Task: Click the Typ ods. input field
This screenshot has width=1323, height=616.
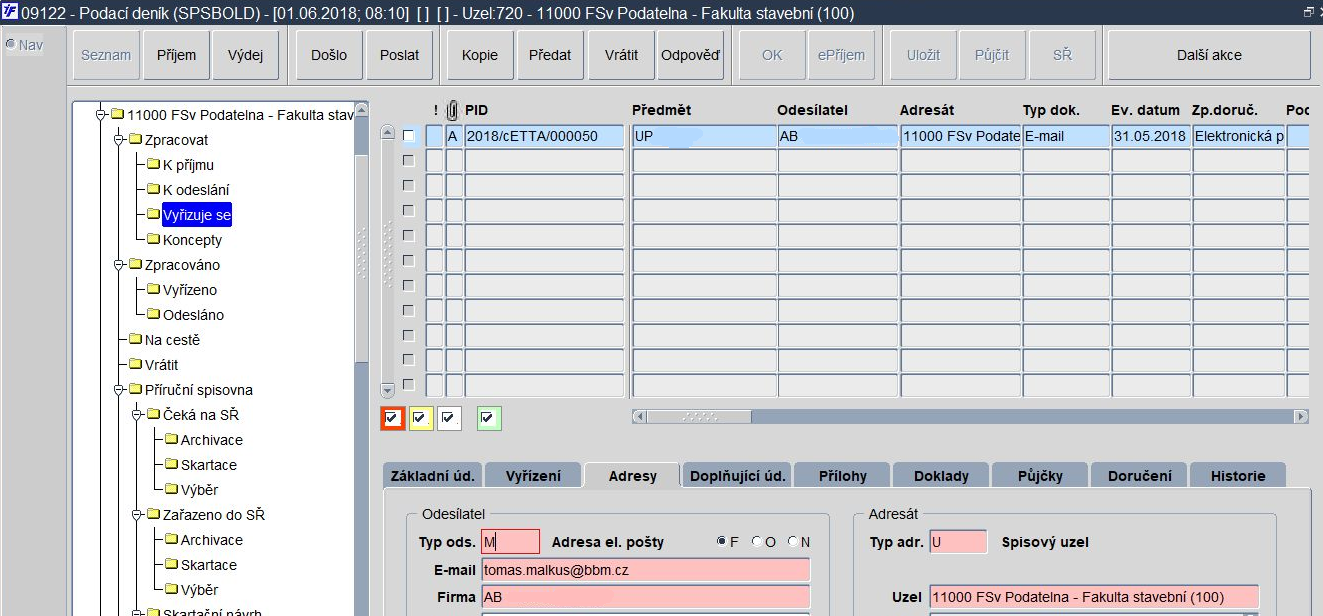Action: pos(510,542)
